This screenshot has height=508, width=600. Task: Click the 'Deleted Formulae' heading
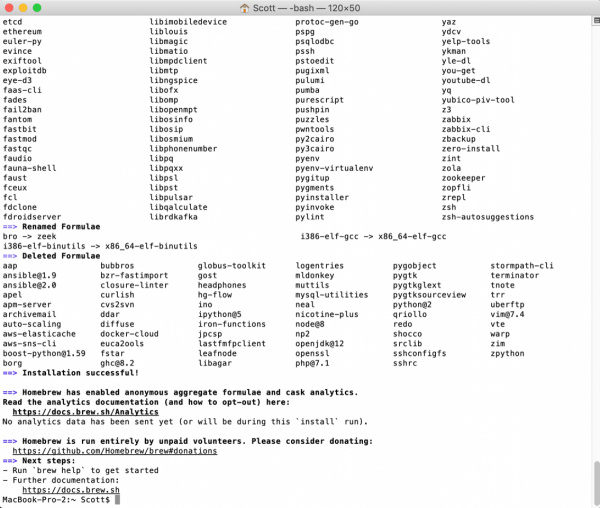coord(61,256)
